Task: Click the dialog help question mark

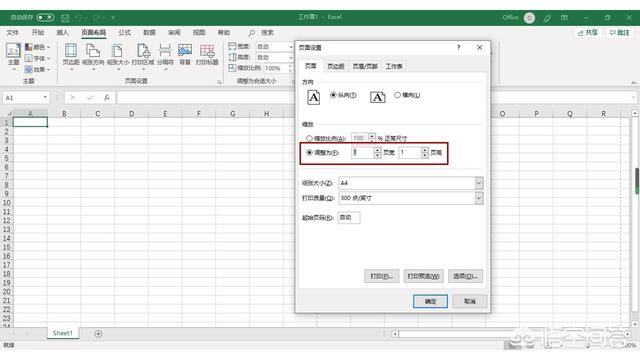Action: point(458,48)
